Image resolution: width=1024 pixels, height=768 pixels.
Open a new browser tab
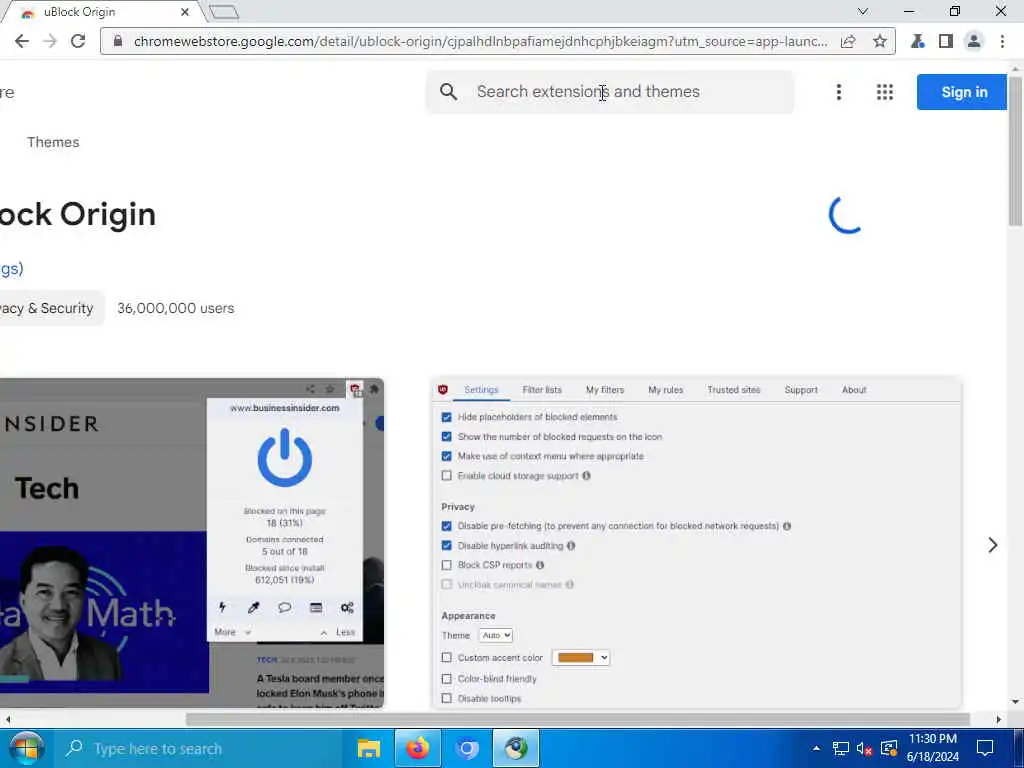tap(224, 12)
